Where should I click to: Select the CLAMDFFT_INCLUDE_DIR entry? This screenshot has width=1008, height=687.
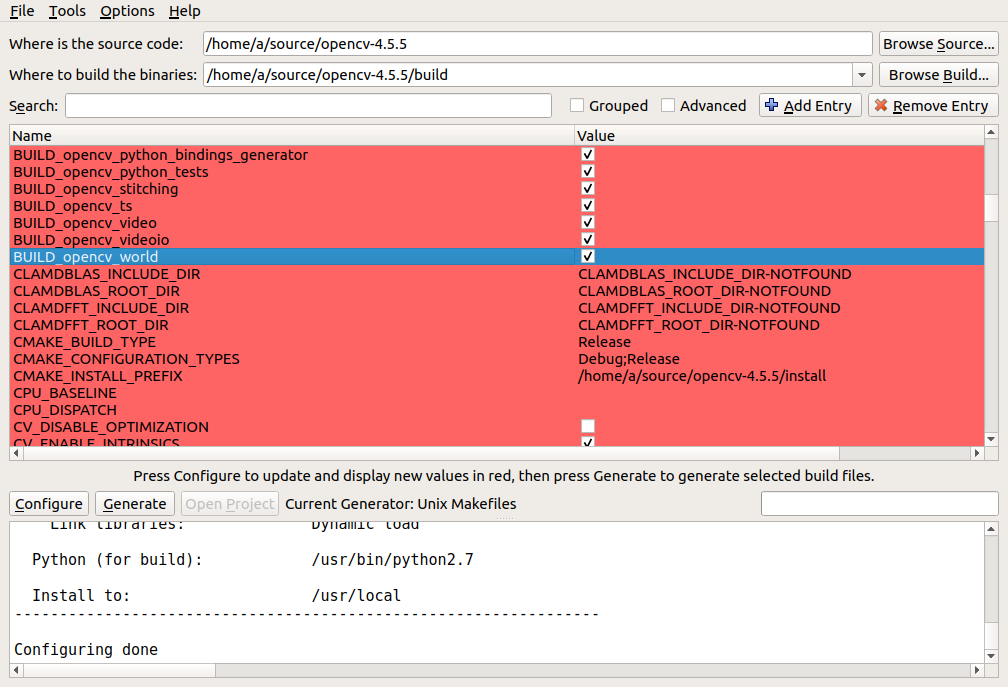pyautogui.click(x=101, y=308)
